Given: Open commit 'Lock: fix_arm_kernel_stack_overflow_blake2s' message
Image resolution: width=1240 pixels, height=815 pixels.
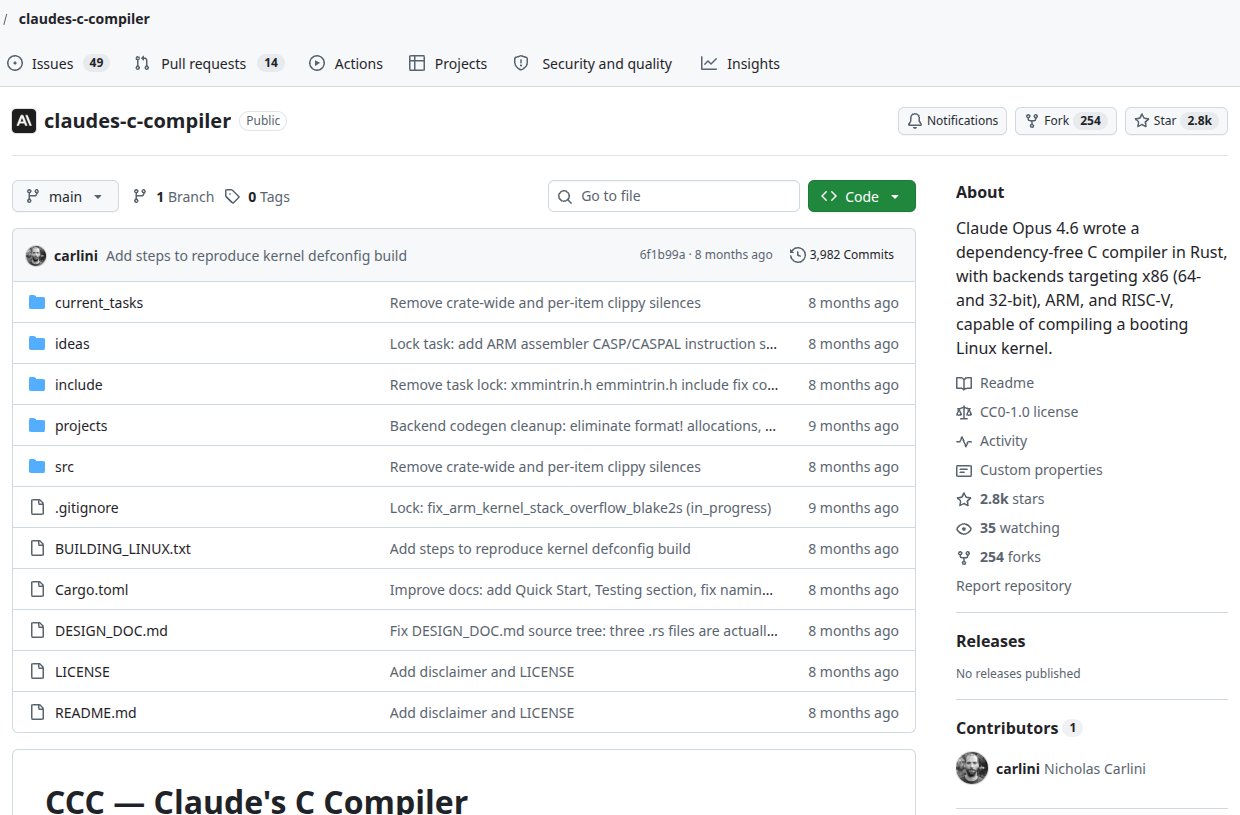Looking at the screenshot, I should point(580,507).
